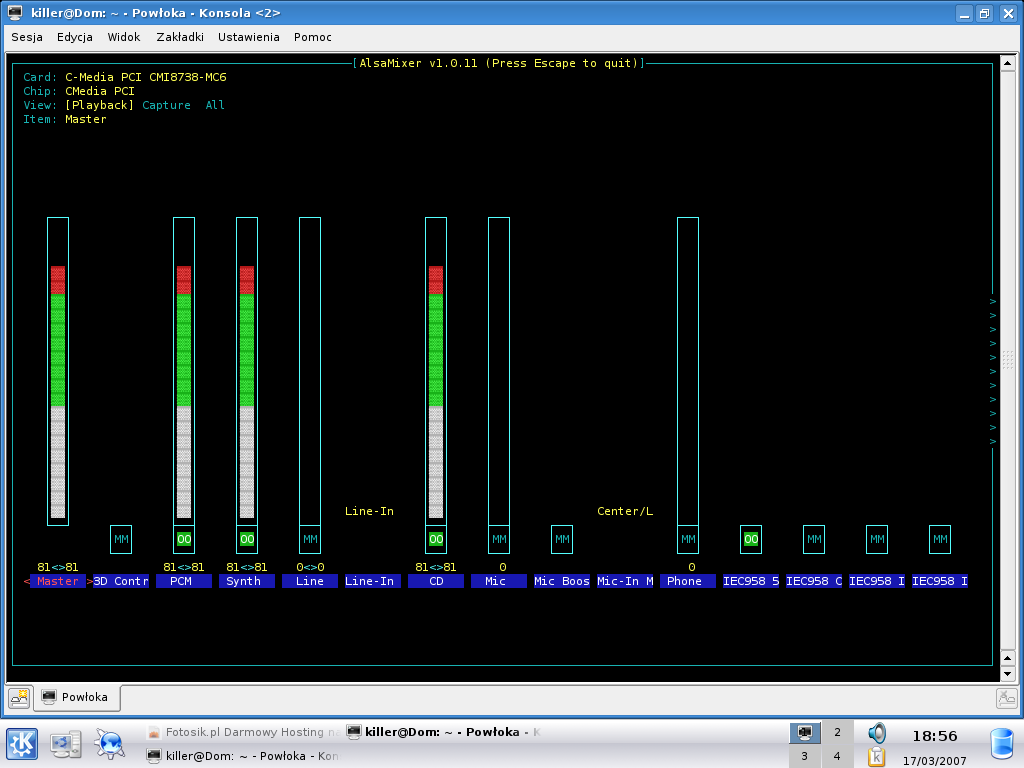
Task: Click the Klipper tray icon
Action: point(876,756)
